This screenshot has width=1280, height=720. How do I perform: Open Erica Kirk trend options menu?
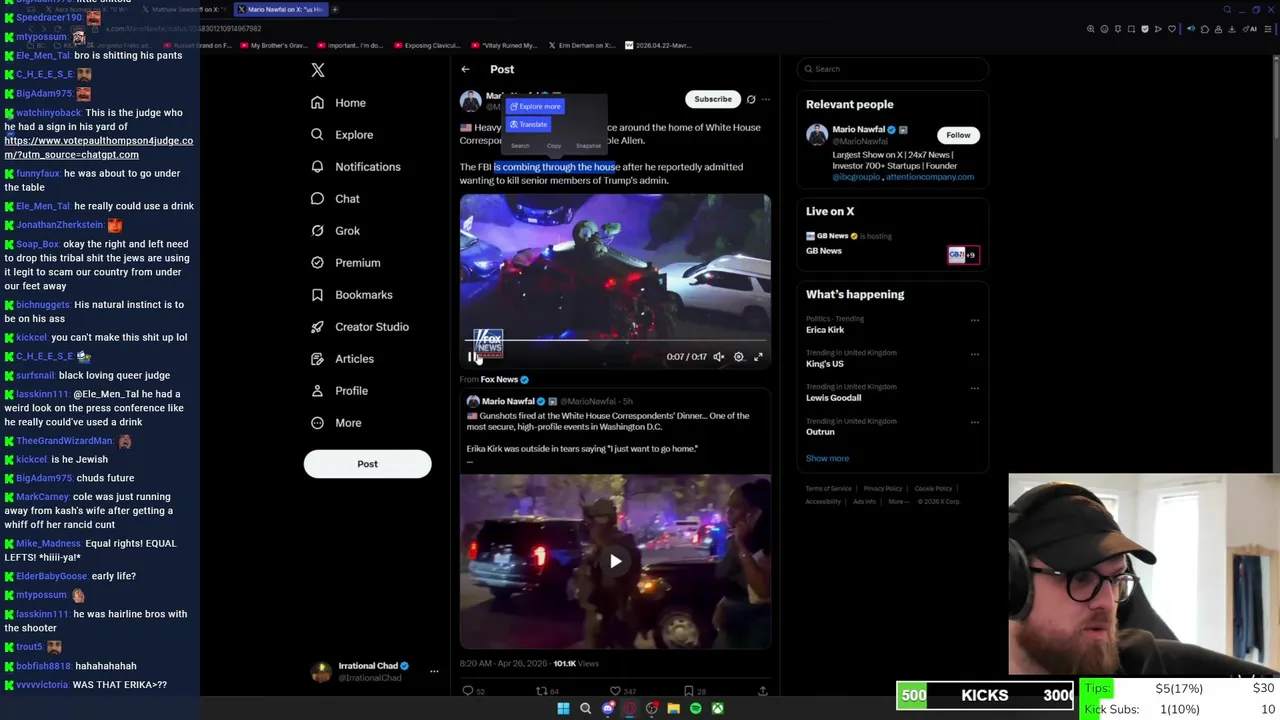975,321
